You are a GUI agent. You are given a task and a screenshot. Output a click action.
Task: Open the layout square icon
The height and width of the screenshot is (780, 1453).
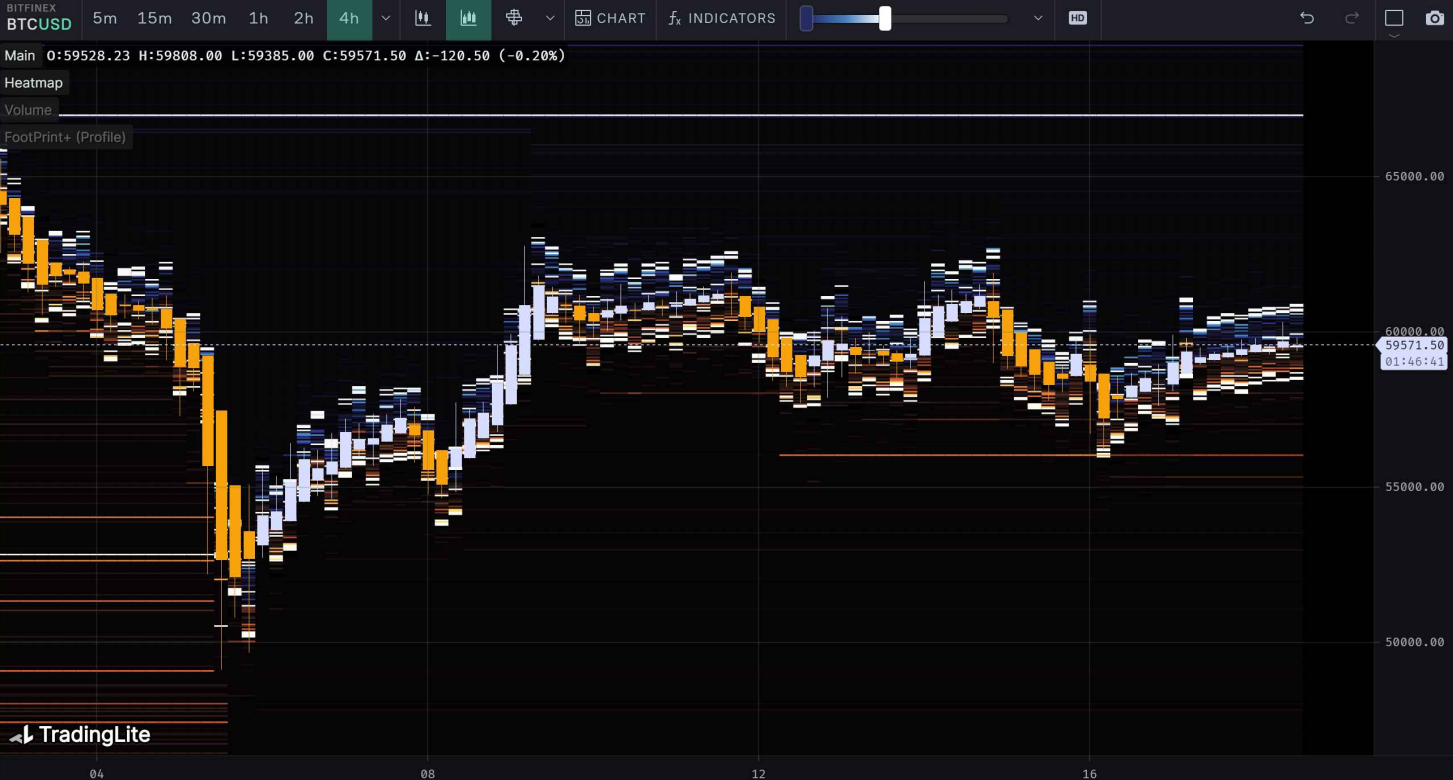click(1394, 18)
